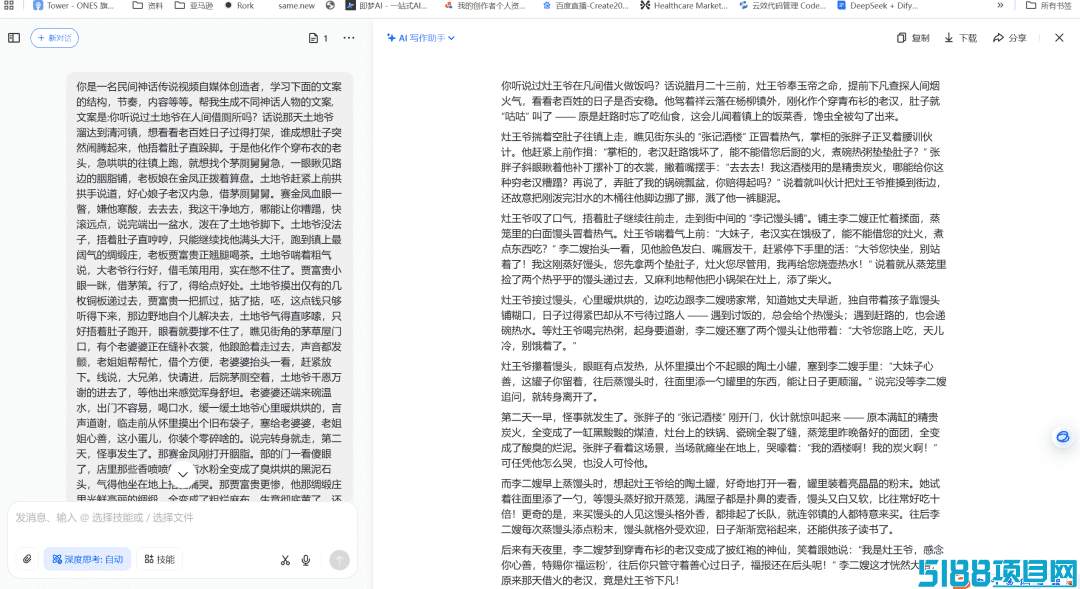Viewport: 1080px width, 589px height.
Task: Open the 即梦AI bookmark
Action: [386, 6]
